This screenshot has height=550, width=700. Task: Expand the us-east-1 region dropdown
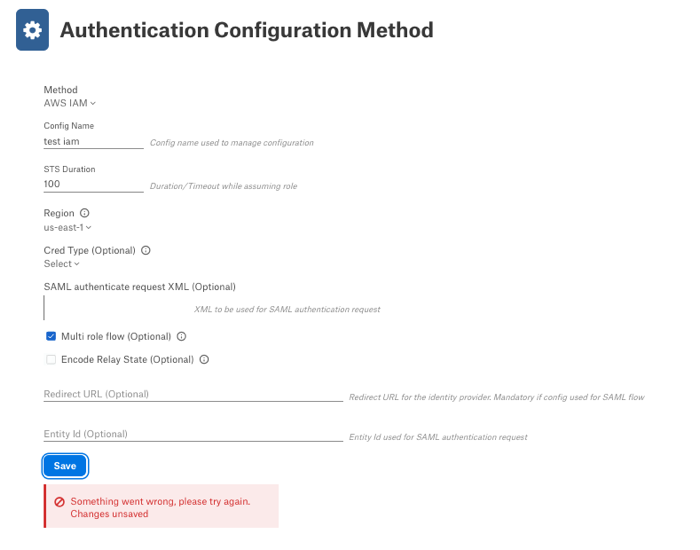click(67, 227)
